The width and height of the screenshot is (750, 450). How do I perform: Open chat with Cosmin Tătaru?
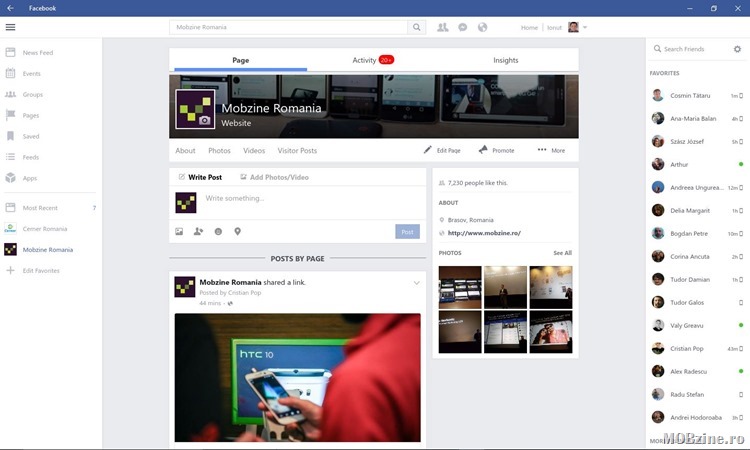click(697, 96)
